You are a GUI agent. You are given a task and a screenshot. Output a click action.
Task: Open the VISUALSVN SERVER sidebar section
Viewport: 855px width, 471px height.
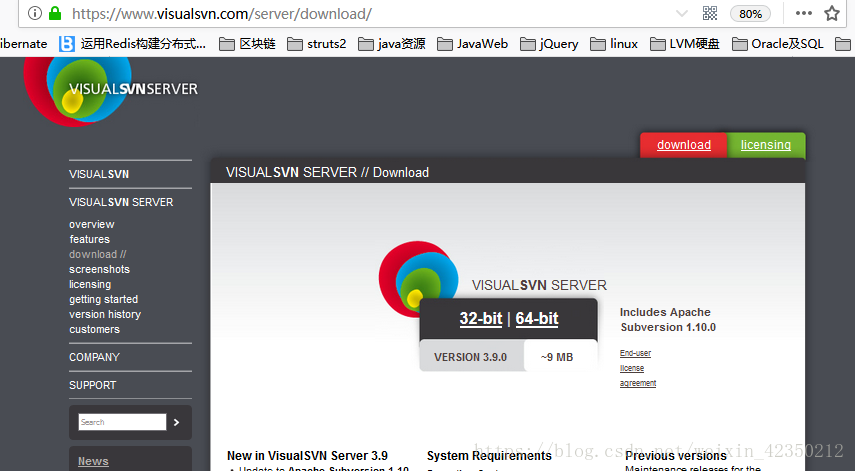coord(121,202)
